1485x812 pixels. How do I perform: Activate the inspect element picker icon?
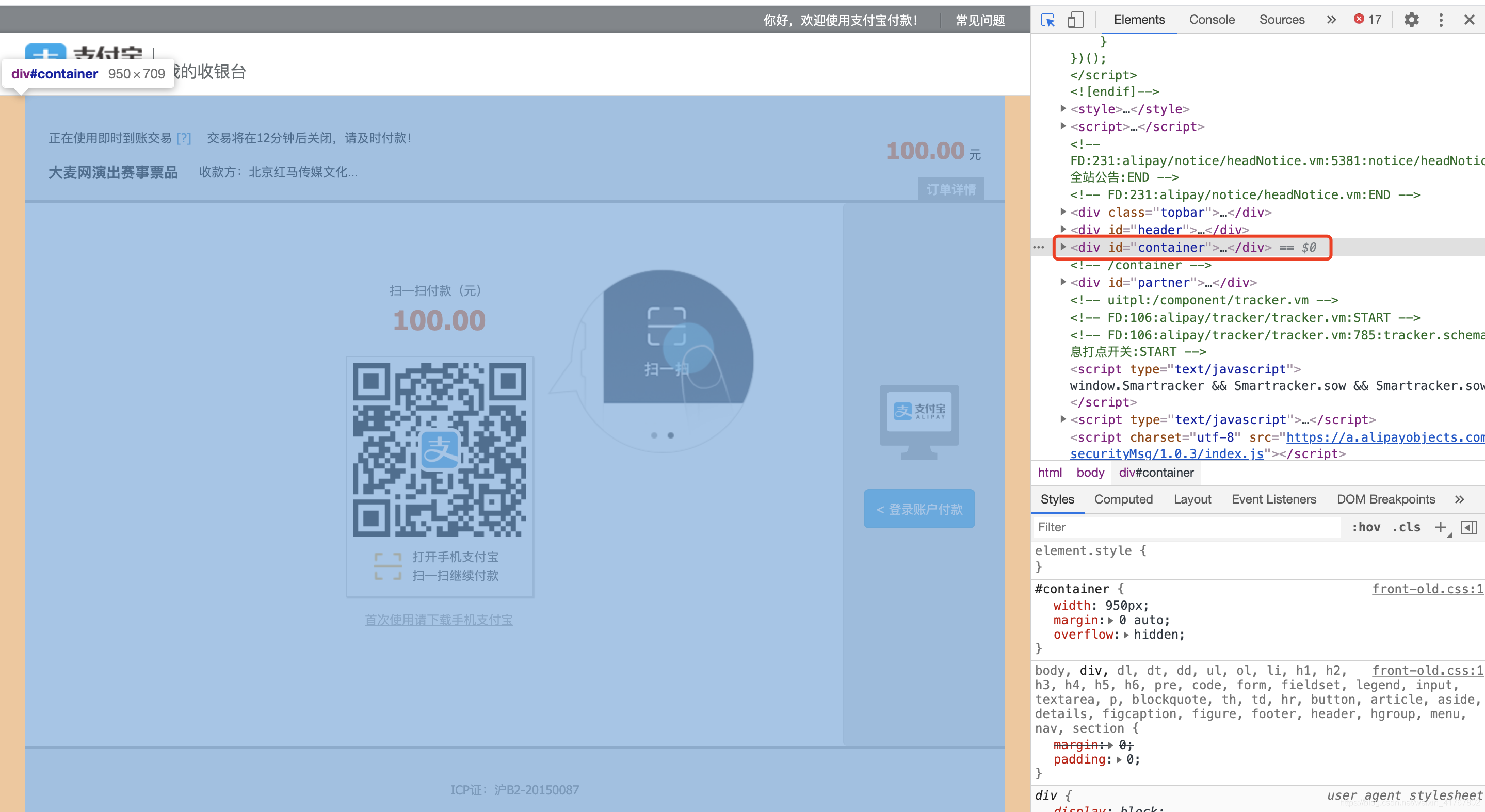point(1047,20)
